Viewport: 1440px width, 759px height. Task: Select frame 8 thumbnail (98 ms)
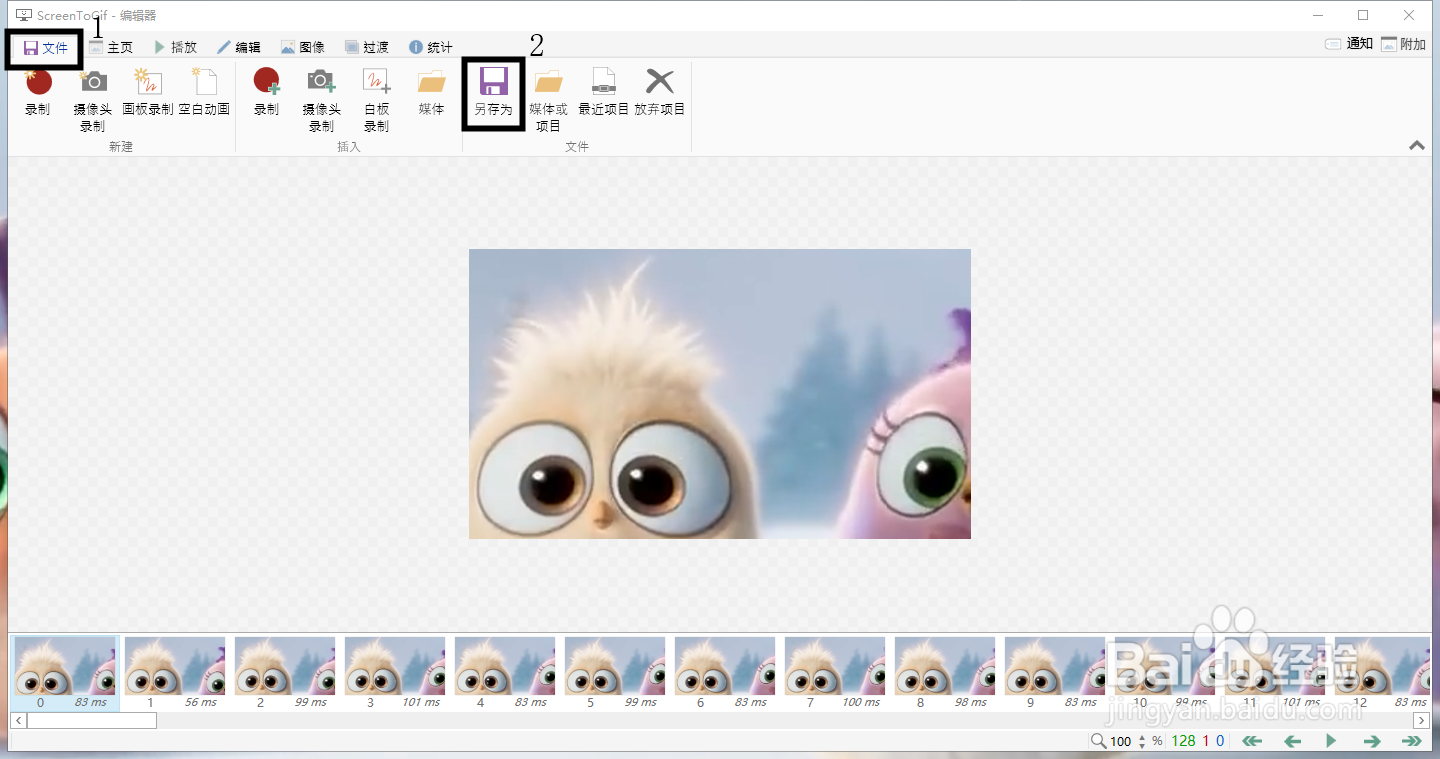pyautogui.click(x=945, y=673)
